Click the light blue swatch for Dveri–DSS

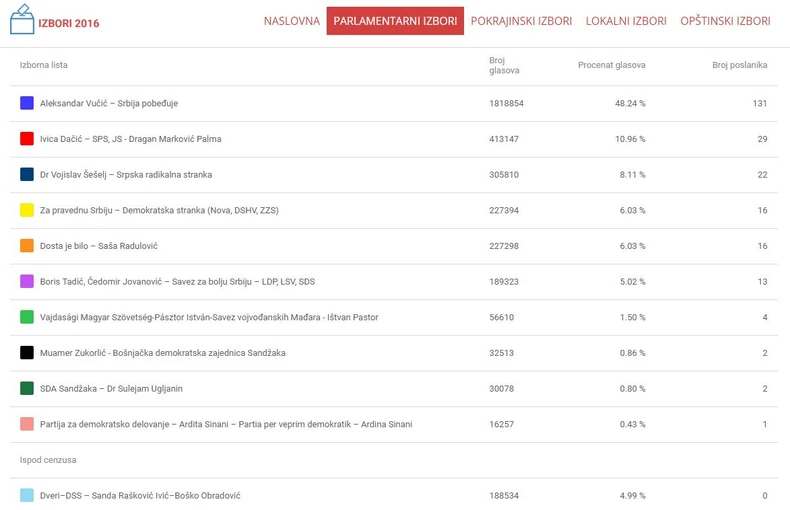tap(27, 495)
